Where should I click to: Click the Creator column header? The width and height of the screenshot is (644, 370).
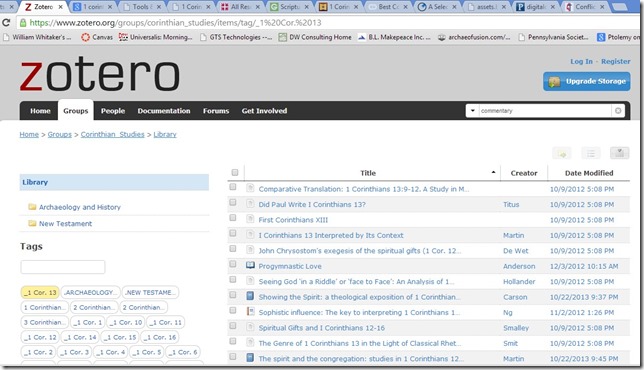coord(524,173)
